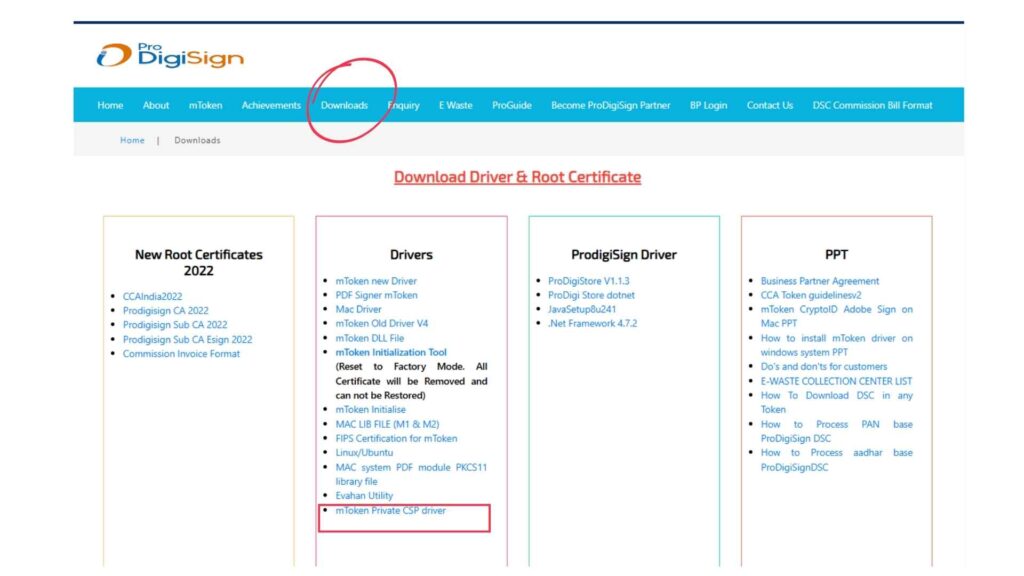The width and height of the screenshot is (1024, 576).
Task: Download MAC system PDF module PKCS11 library
Action: tap(411, 475)
